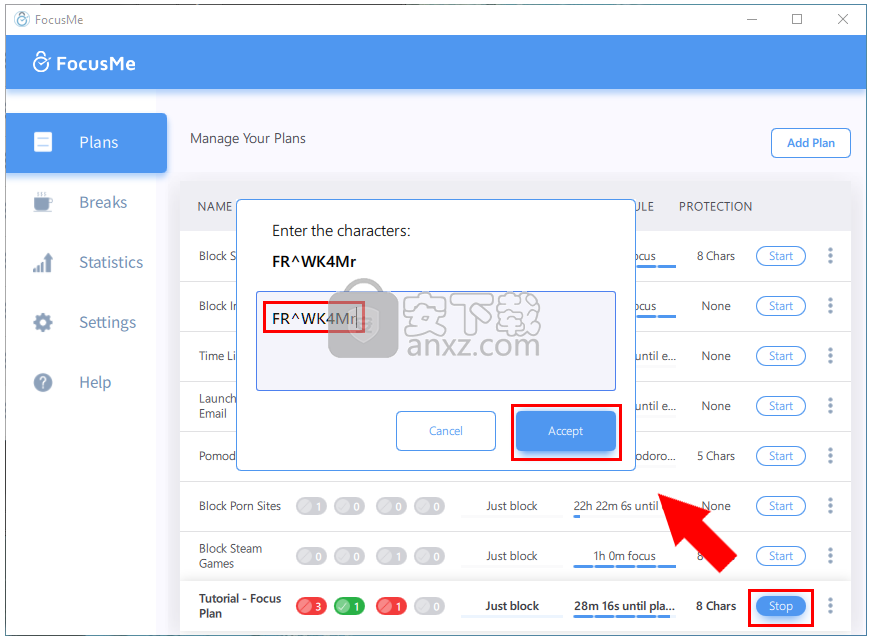This screenshot has width=872, height=640.
Task: Click into the characters text input box
Action: tap(435, 341)
